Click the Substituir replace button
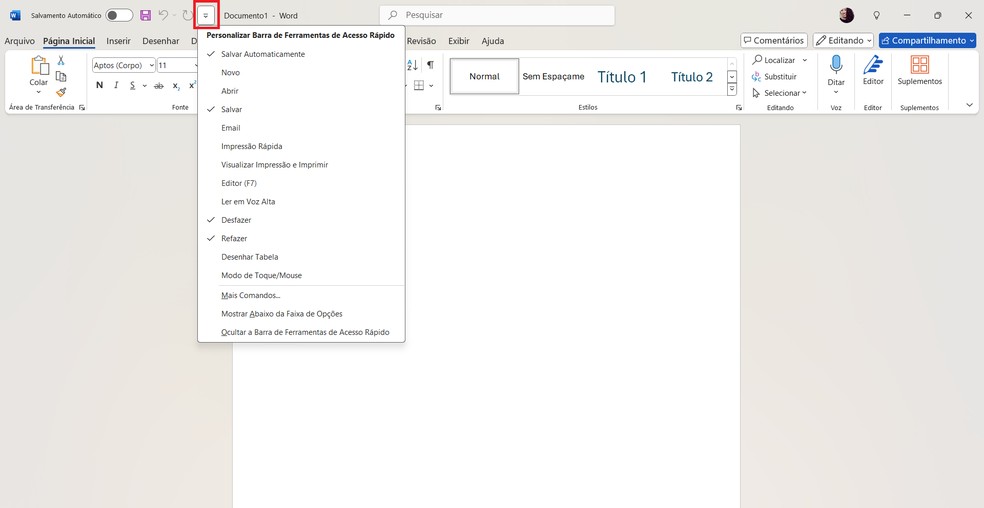The height and width of the screenshot is (508, 984). [774, 77]
